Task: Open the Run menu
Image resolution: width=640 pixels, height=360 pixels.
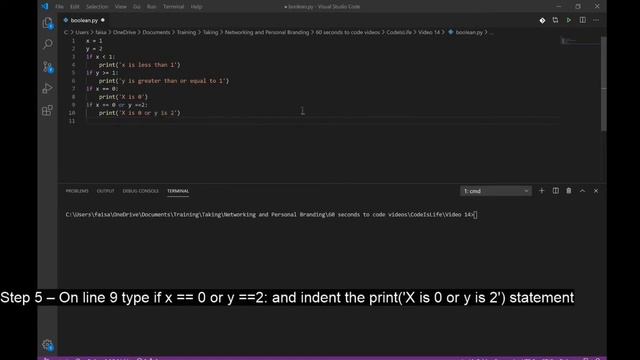Action: point(151,7)
